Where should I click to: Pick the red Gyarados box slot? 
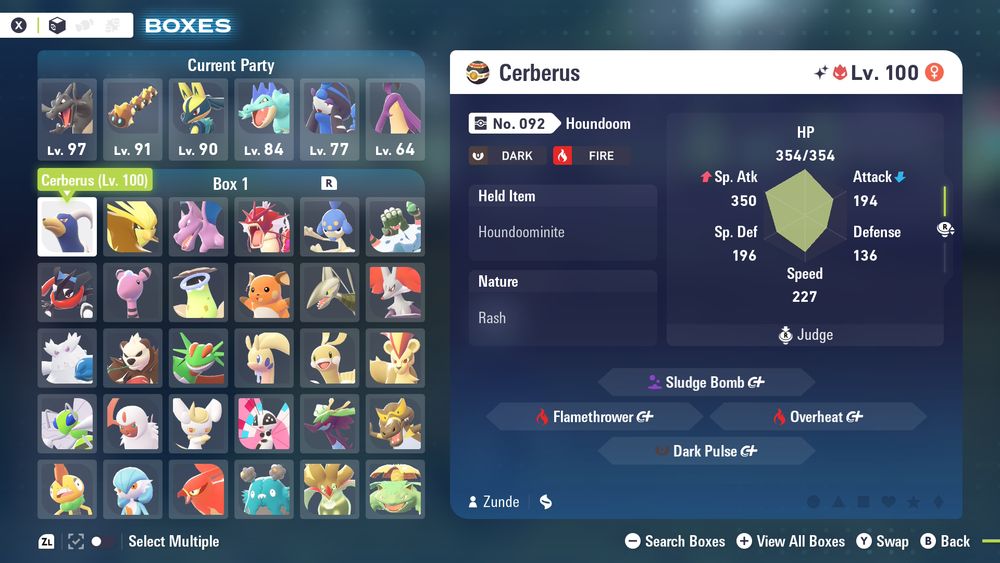tap(264, 226)
